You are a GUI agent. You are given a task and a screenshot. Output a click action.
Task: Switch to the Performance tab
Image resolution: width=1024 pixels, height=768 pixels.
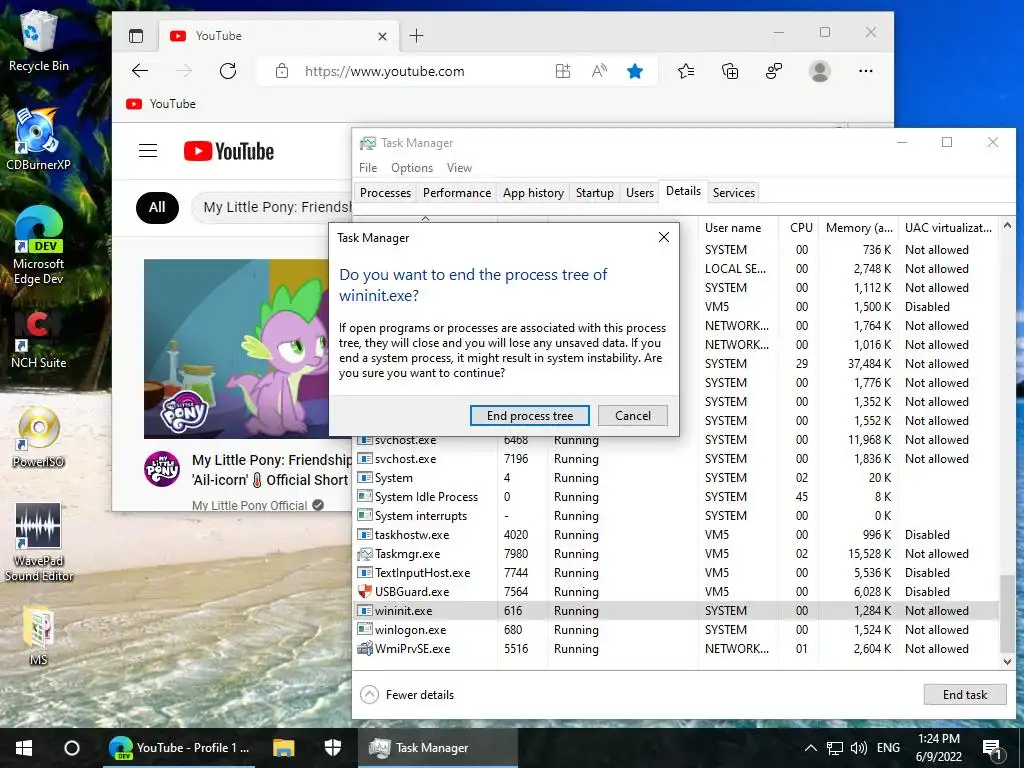457,193
